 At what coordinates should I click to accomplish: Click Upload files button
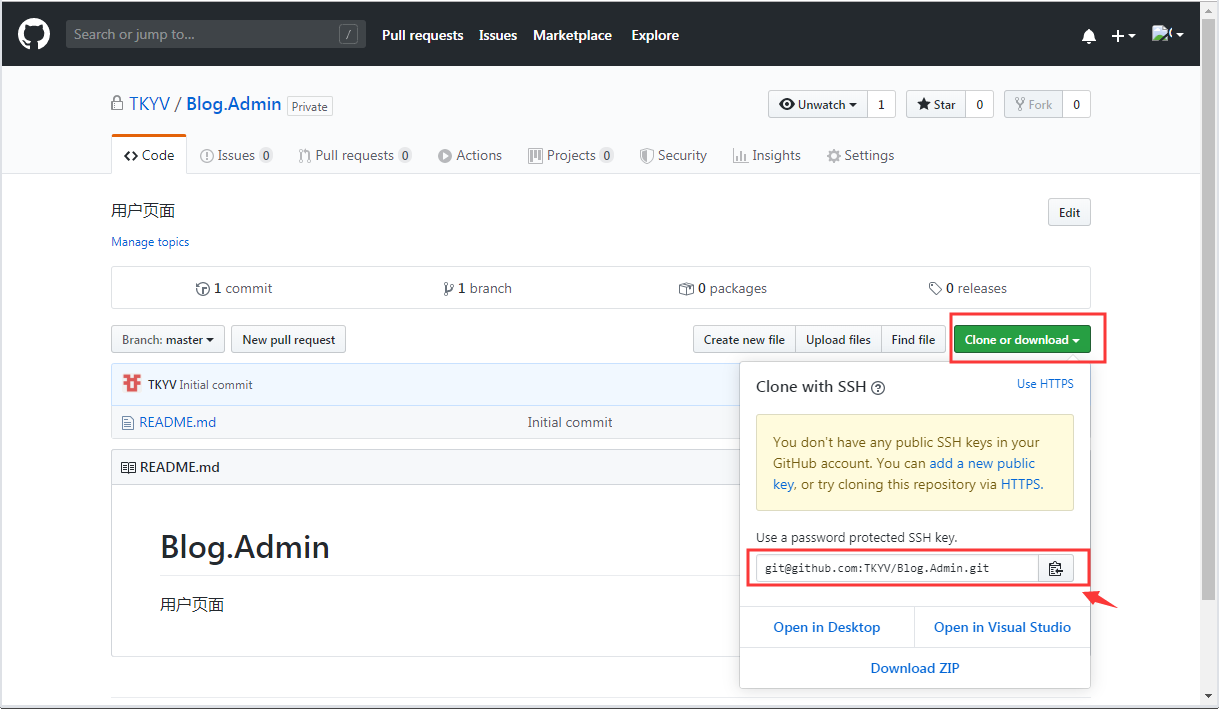(x=838, y=339)
